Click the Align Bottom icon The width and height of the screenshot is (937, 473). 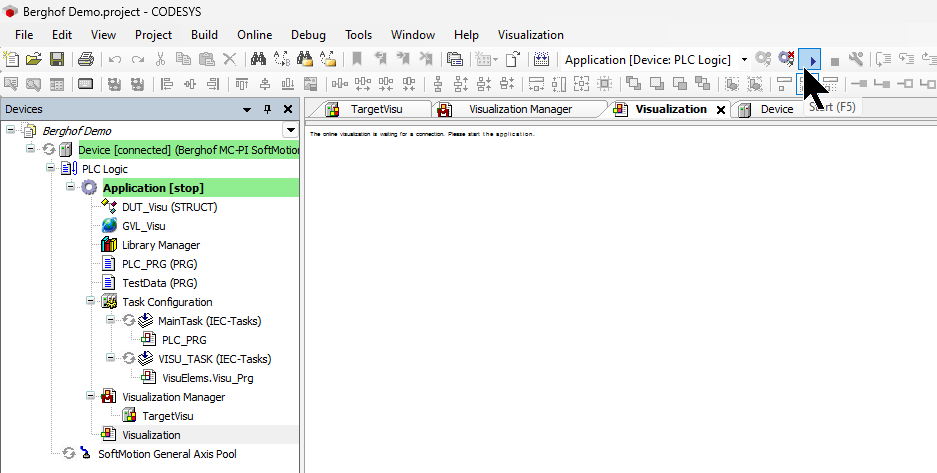[x=288, y=84]
